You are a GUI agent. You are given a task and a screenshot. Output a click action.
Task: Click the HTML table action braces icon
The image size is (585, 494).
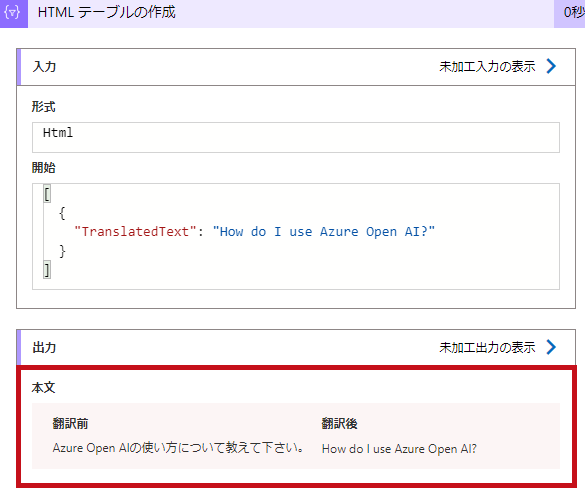click(13, 13)
